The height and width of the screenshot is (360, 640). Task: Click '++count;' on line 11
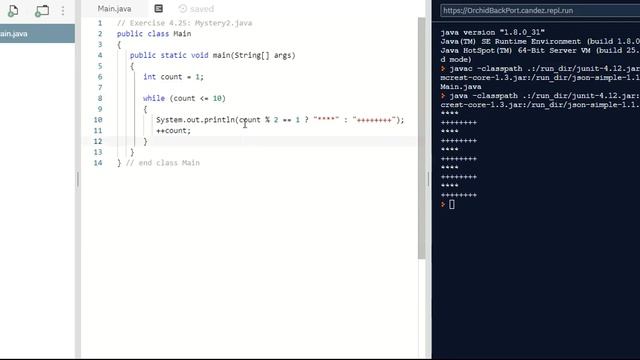(x=173, y=131)
